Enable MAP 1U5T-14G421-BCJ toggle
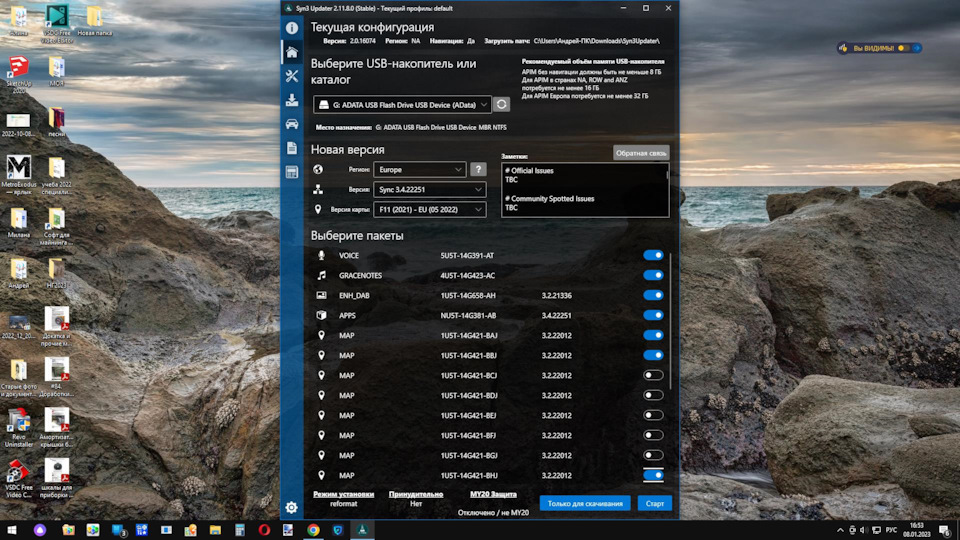960x540 pixels. coord(653,375)
